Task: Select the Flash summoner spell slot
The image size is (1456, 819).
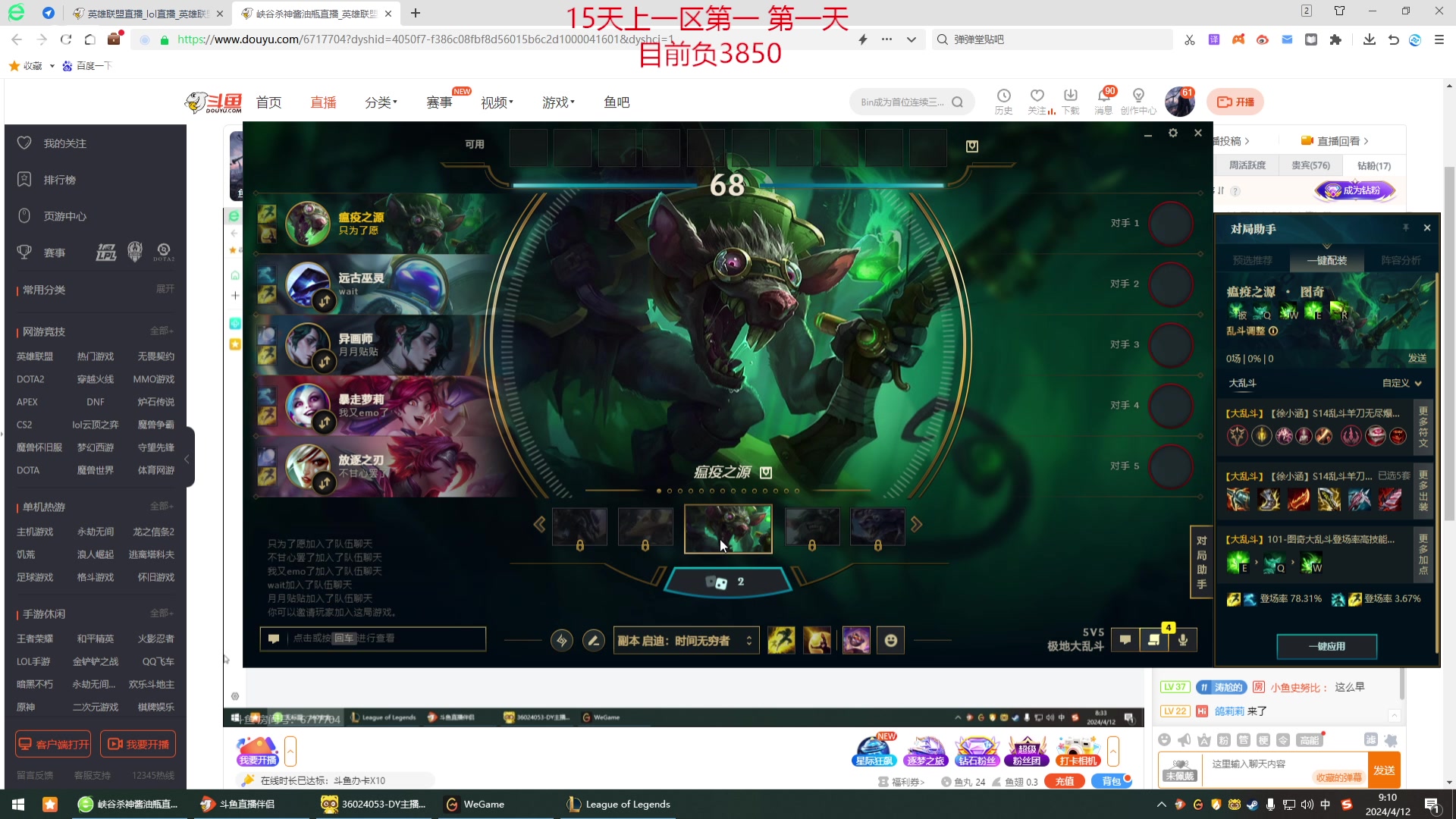Action: point(781,641)
